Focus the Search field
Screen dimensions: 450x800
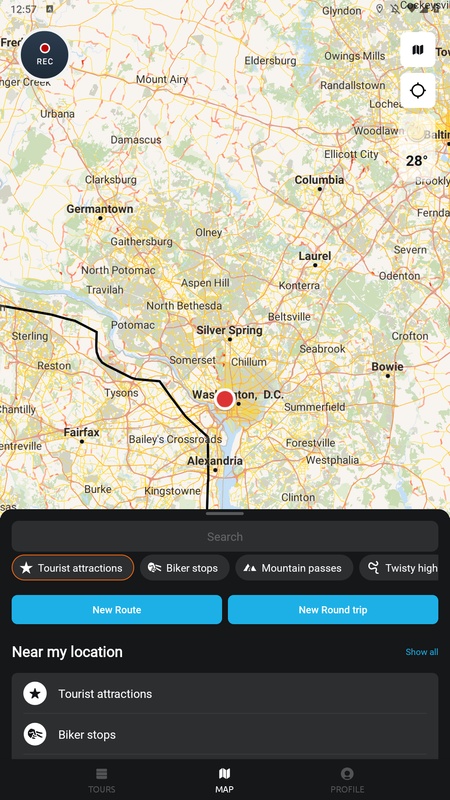(x=225, y=536)
